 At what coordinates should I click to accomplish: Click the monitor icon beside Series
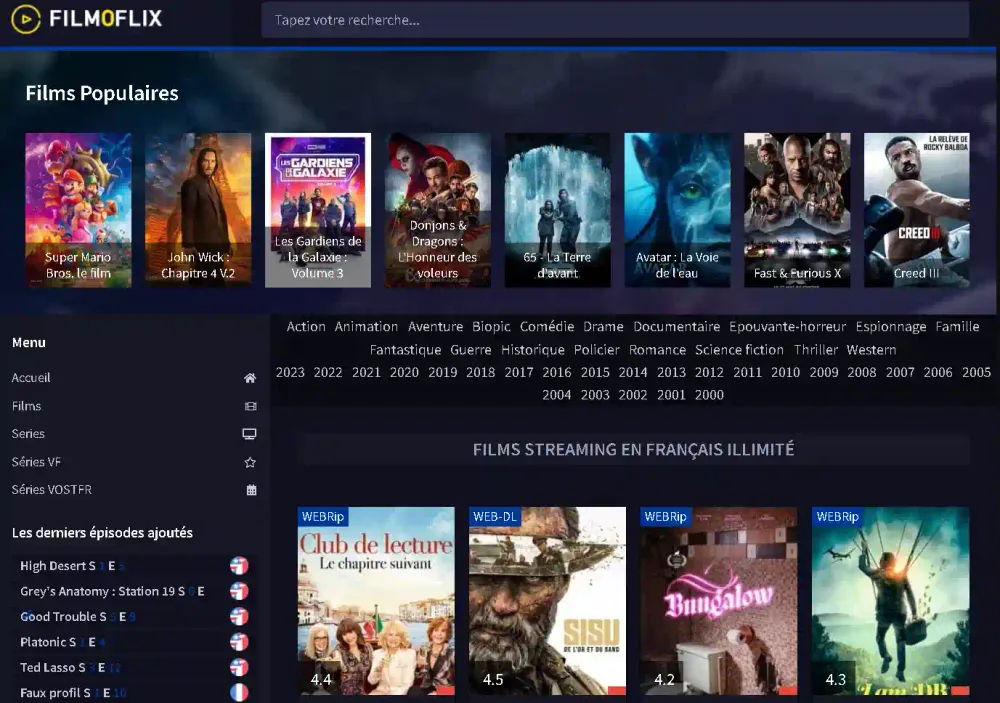(x=250, y=433)
